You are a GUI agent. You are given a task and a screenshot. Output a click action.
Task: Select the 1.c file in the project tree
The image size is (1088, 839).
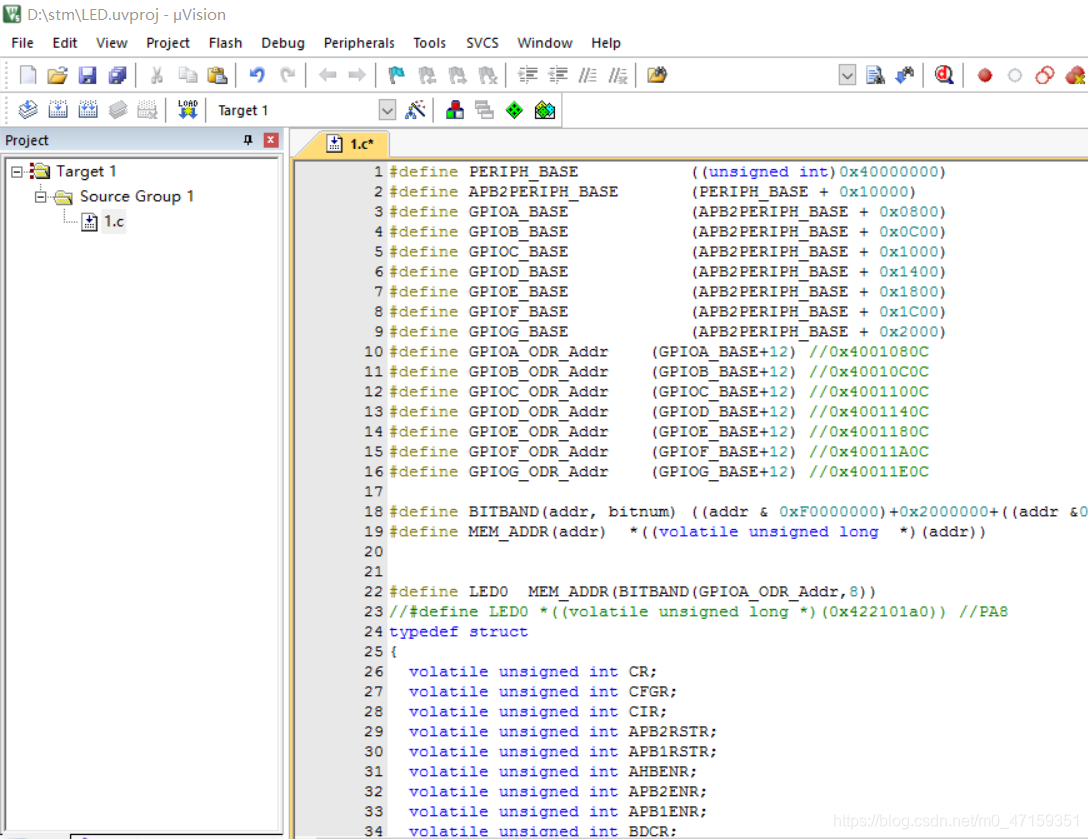pos(114,222)
